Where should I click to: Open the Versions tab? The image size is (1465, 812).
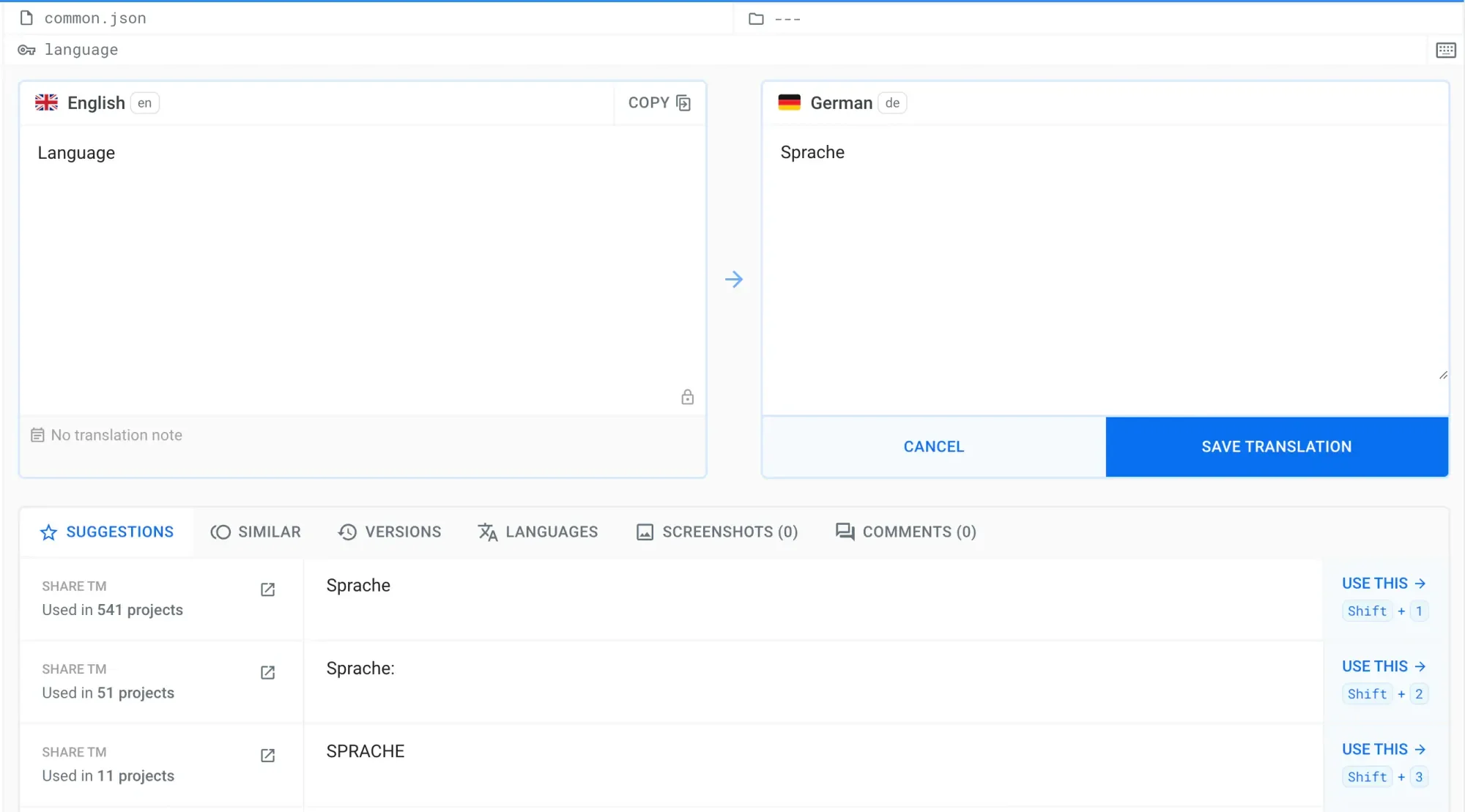[x=389, y=532]
